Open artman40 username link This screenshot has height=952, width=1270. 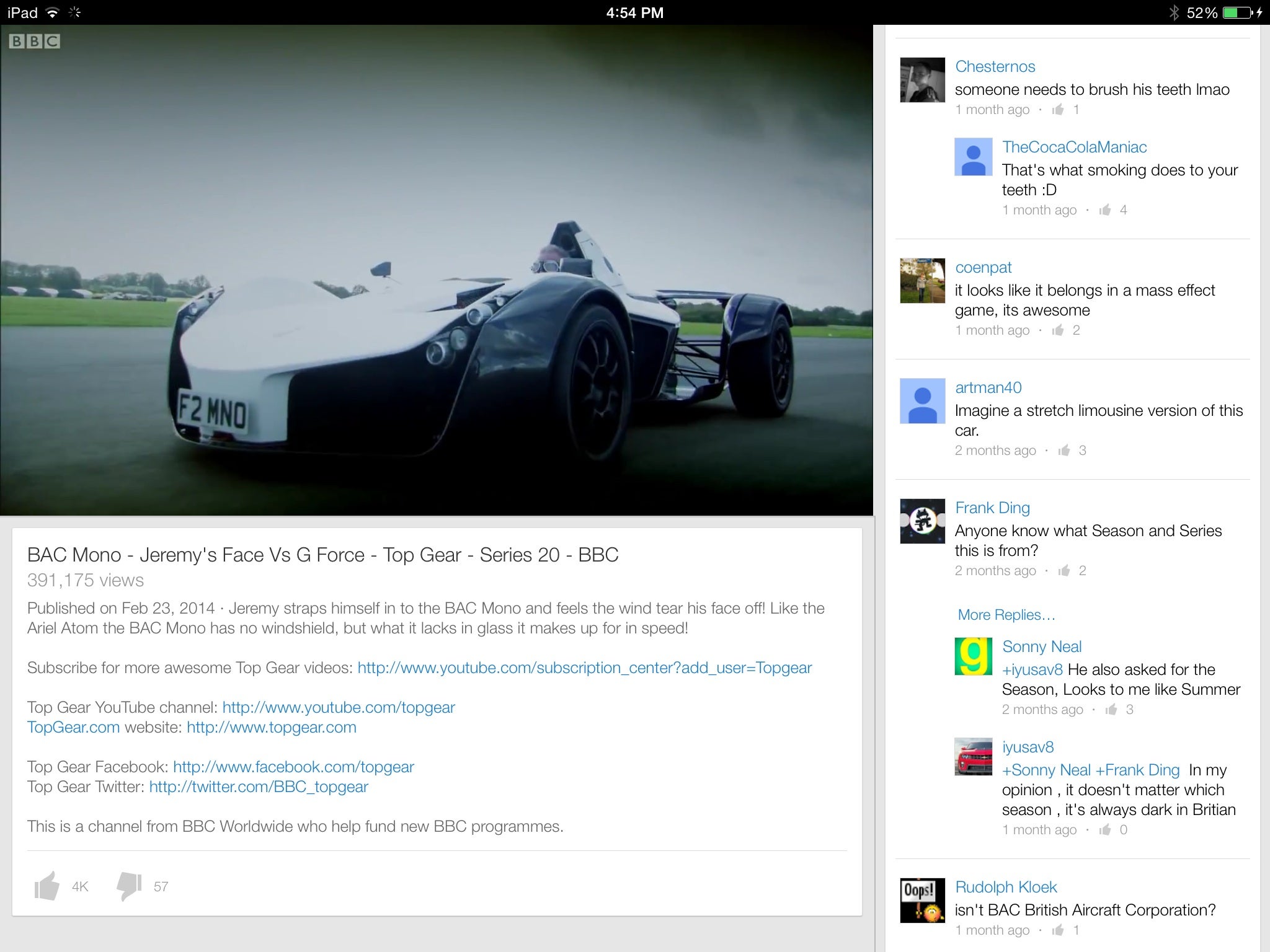[x=988, y=387]
